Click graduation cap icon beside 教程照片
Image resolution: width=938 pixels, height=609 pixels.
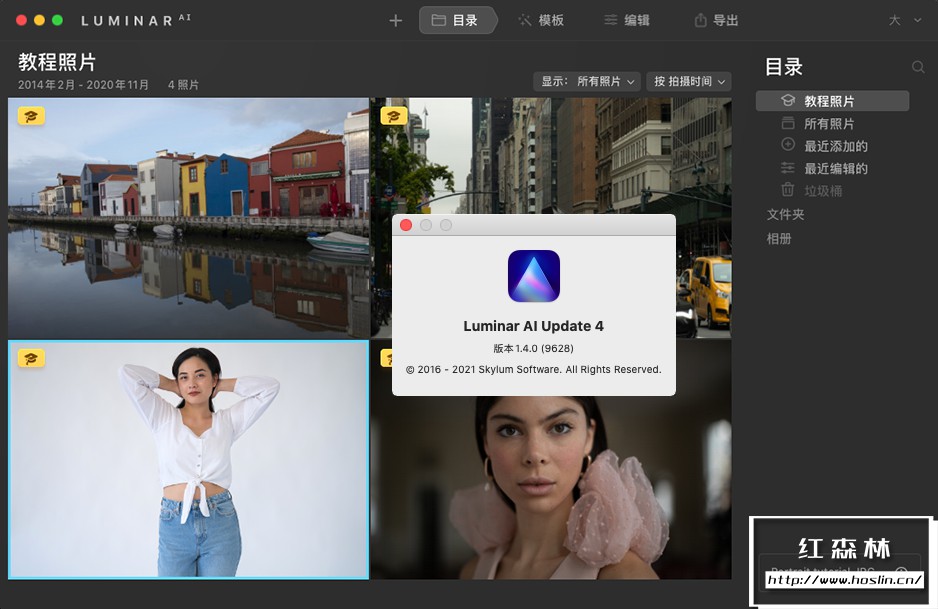[788, 101]
